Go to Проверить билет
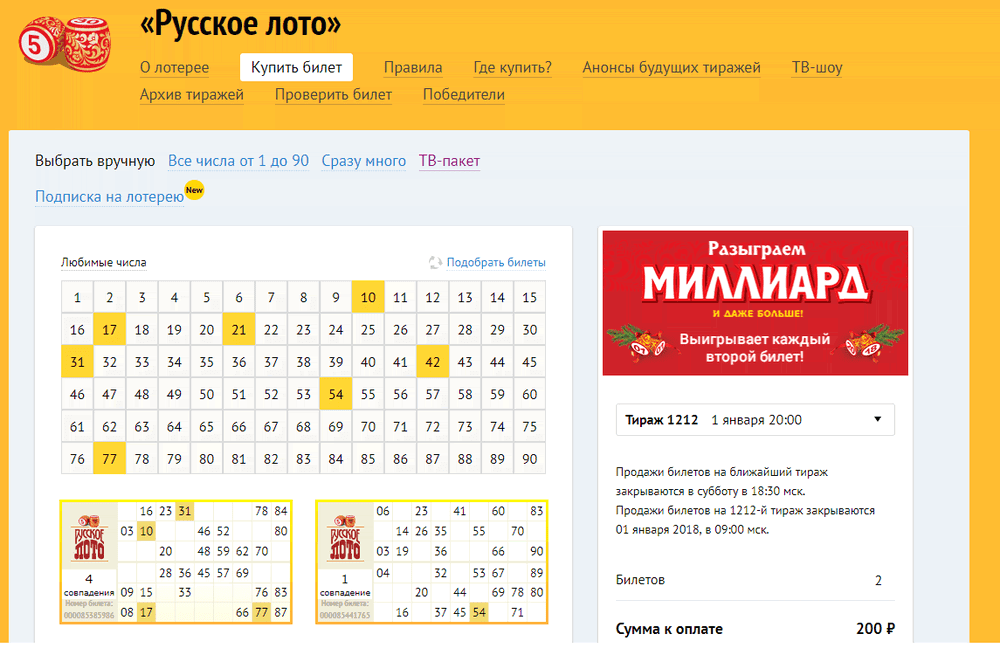 333,95
